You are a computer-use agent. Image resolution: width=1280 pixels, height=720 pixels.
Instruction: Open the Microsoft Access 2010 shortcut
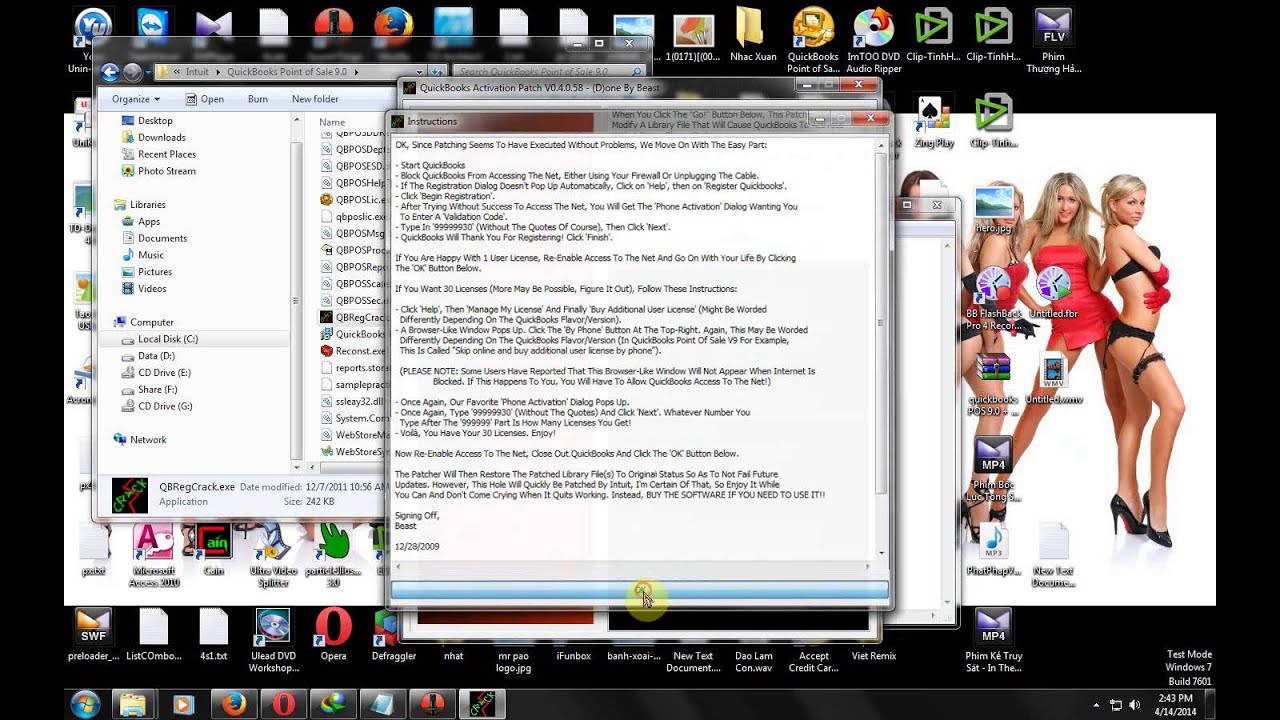(x=153, y=556)
